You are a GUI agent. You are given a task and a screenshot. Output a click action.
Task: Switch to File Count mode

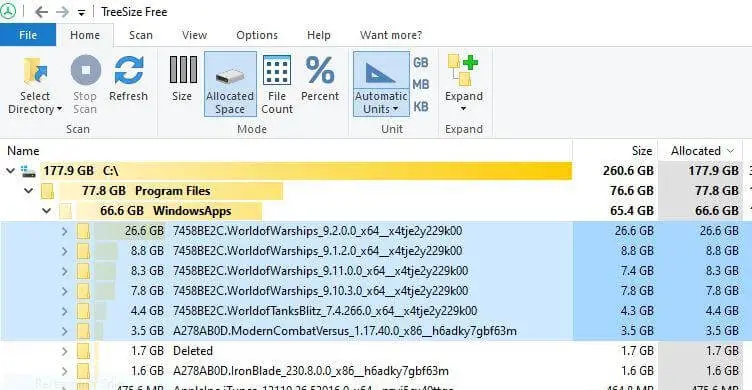coord(277,84)
